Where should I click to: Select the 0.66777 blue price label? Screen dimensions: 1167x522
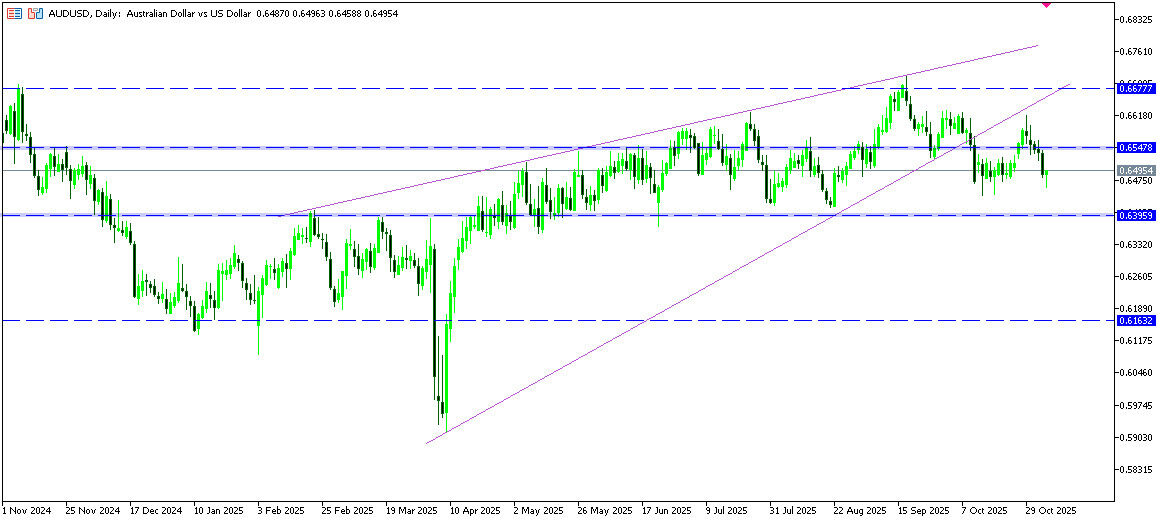click(1137, 89)
